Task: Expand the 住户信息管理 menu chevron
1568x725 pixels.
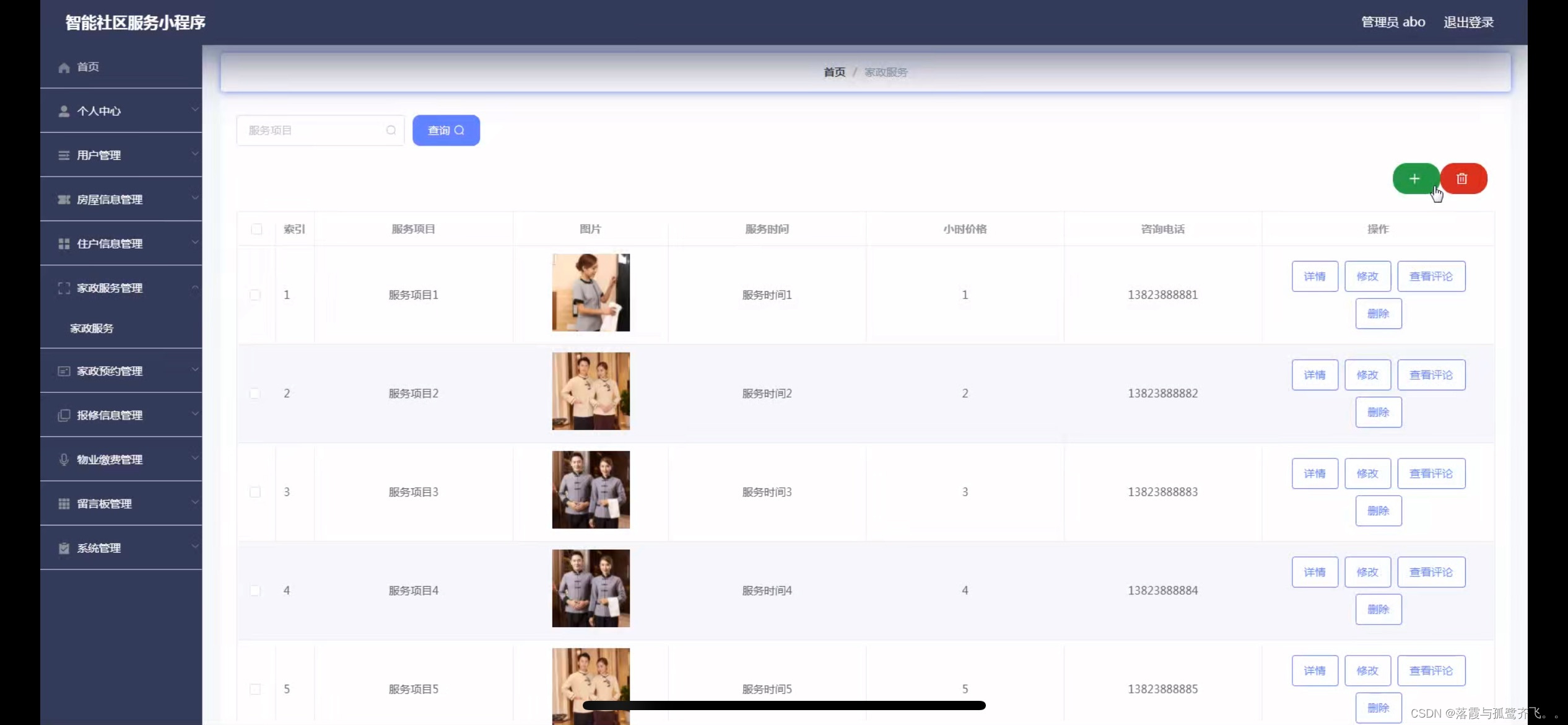Action: coord(195,242)
